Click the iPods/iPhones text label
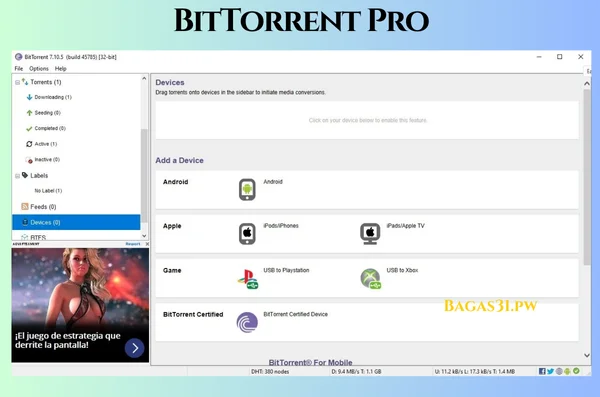This screenshot has width=600, height=397. 281,226
